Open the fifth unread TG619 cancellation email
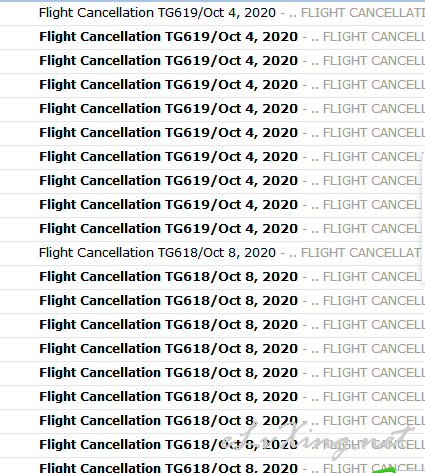The width and height of the screenshot is (425, 473). [x=212, y=133]
